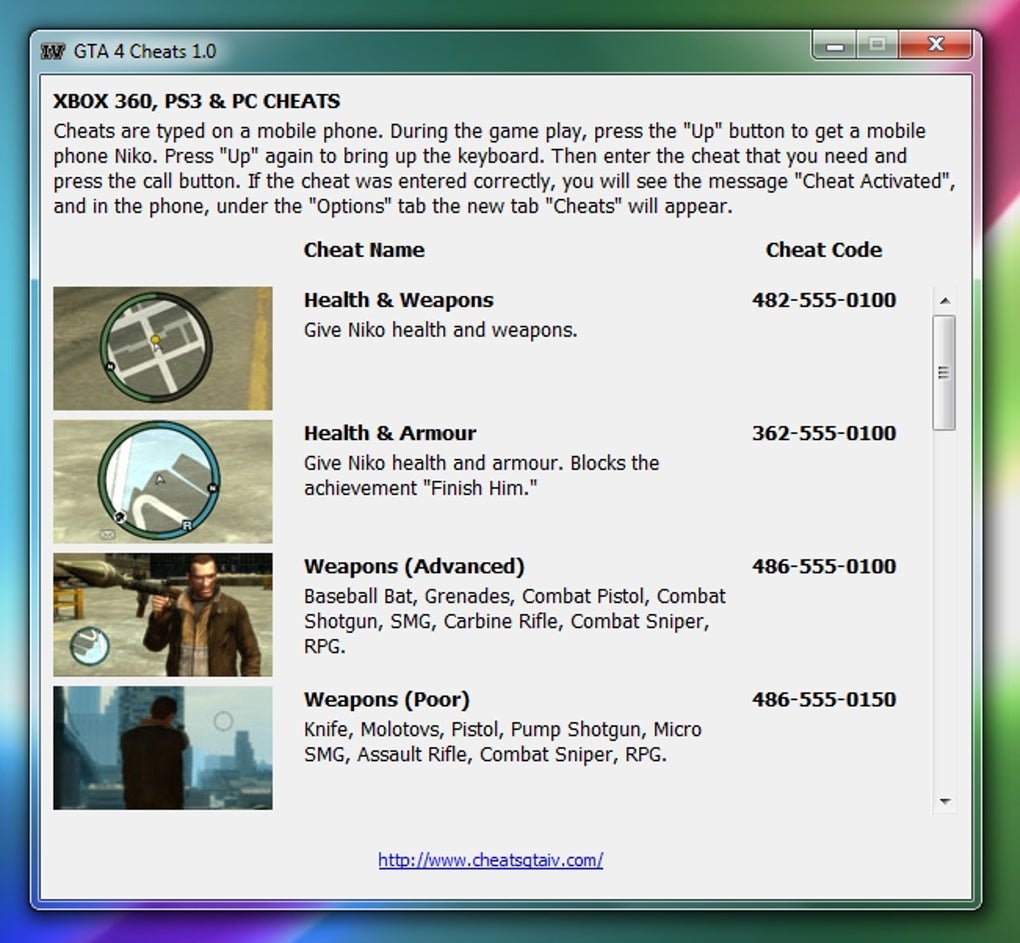Minimize the GTA 4 Cheats window
This screenshot has height=943, width=1020.
click(x=835, y=45)
